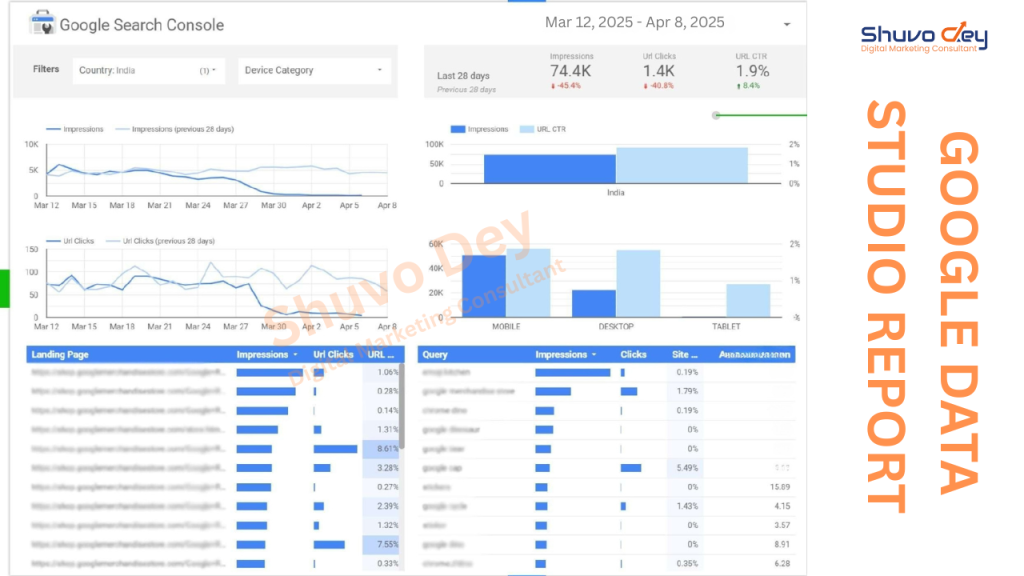Click the DESKTOP axis label
Image resolution: width=1024 pixels, height=576 pixels.
coord(616,327)
